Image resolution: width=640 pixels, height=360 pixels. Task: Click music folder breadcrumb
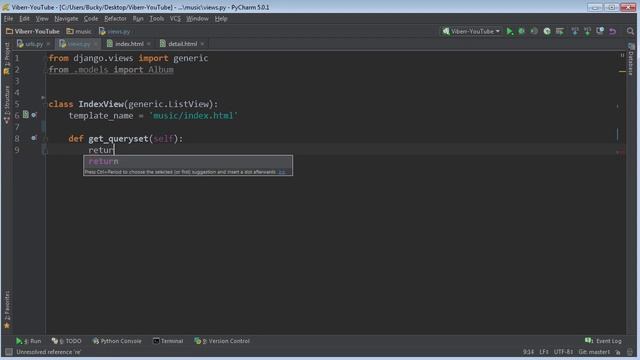click(x=79, y=31)
